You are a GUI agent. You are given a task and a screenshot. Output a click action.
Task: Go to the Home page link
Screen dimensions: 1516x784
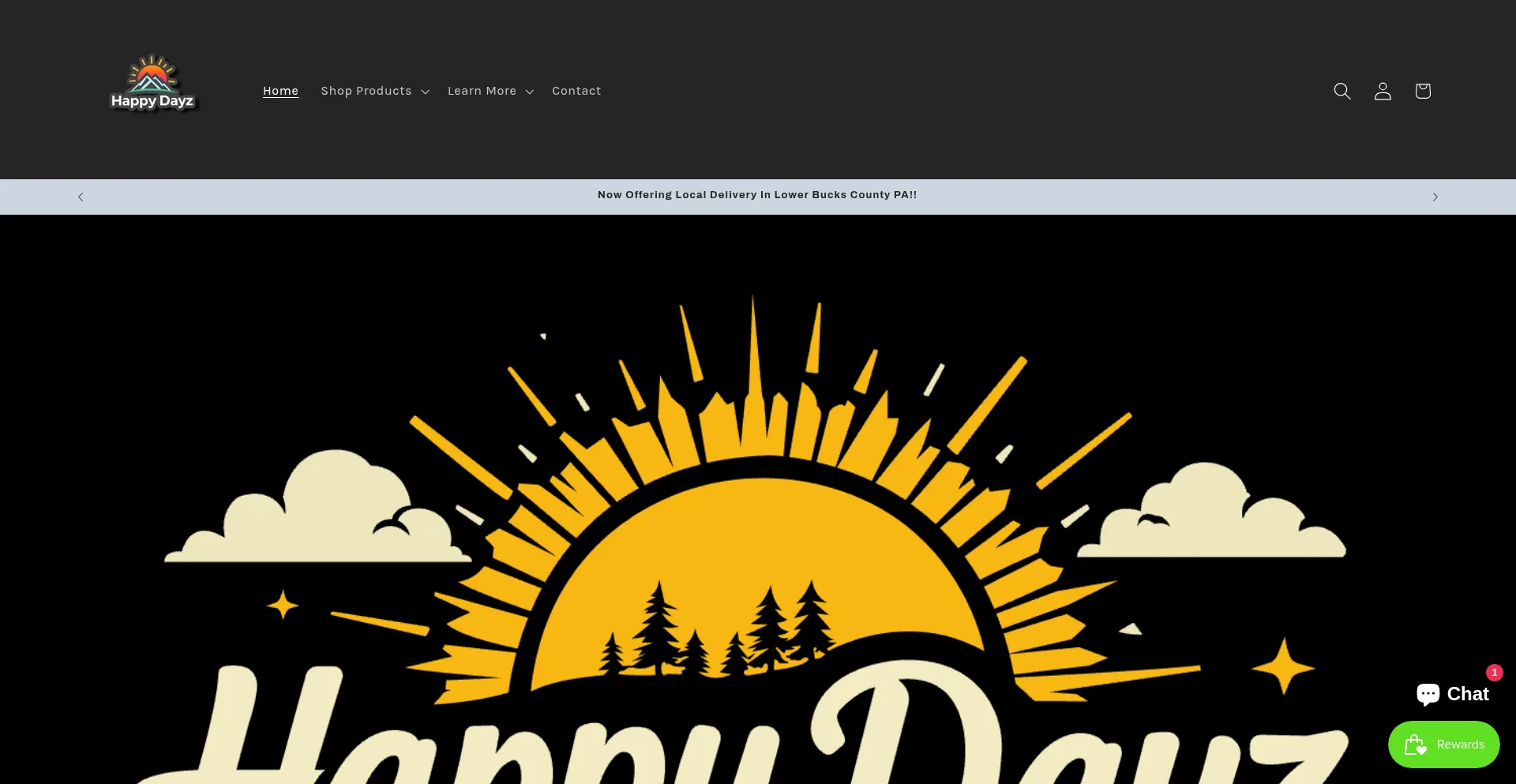(x=280, y=91)
